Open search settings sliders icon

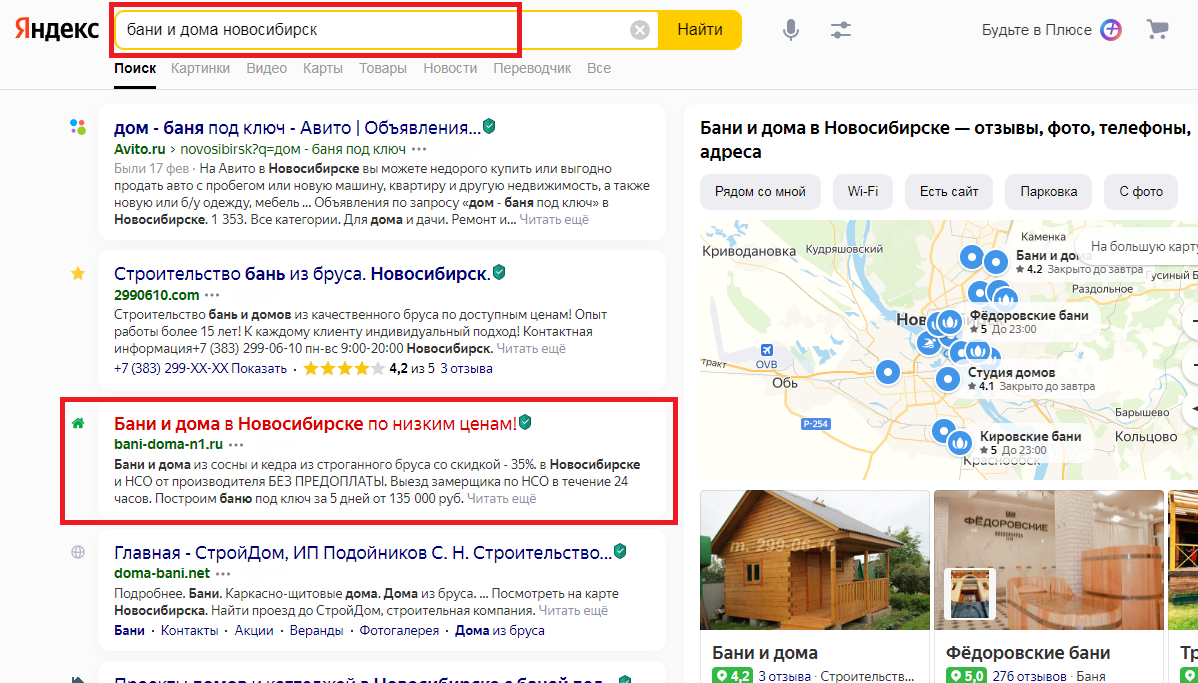coord(840,30)
